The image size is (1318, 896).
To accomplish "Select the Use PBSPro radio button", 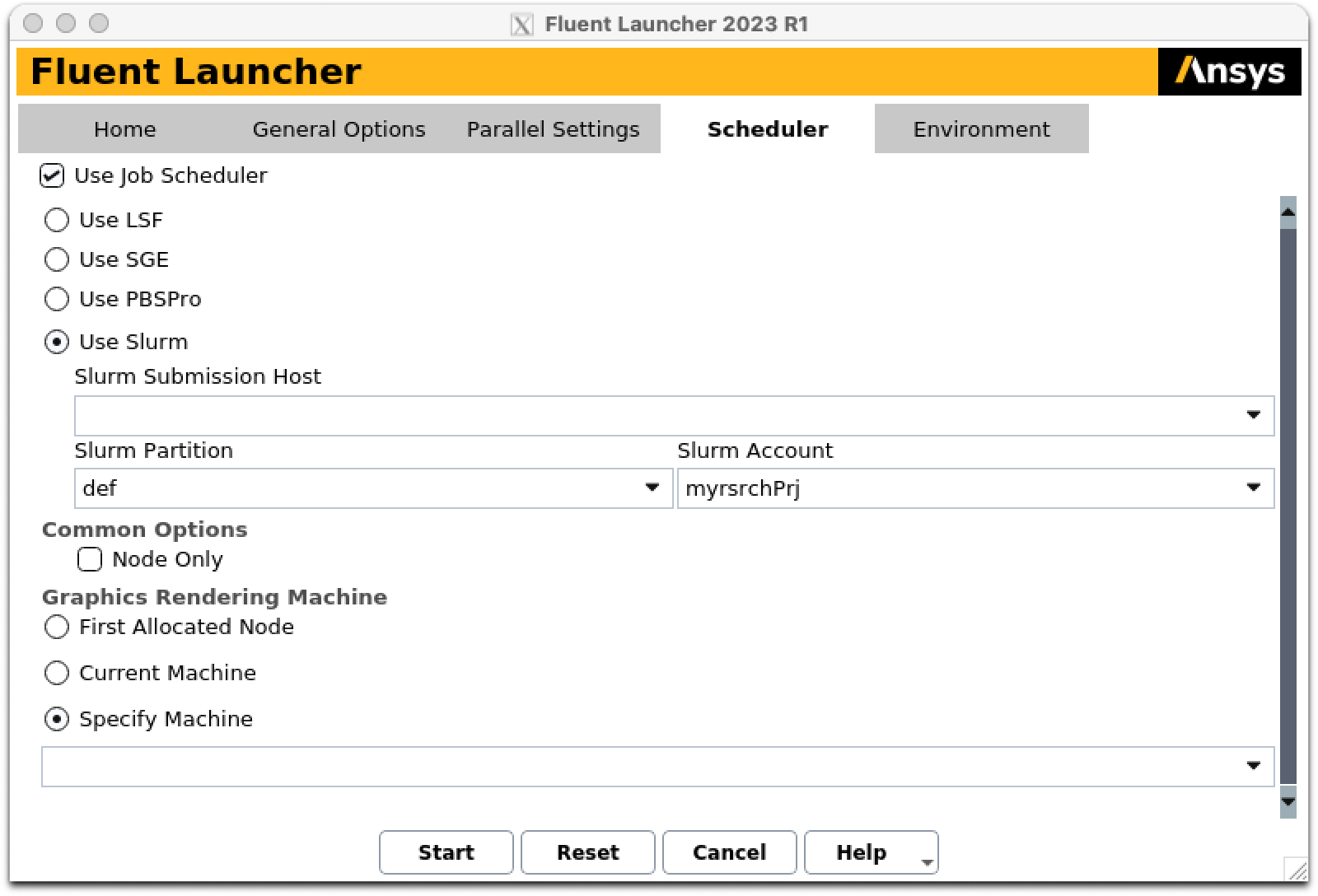I will (56, 299).
